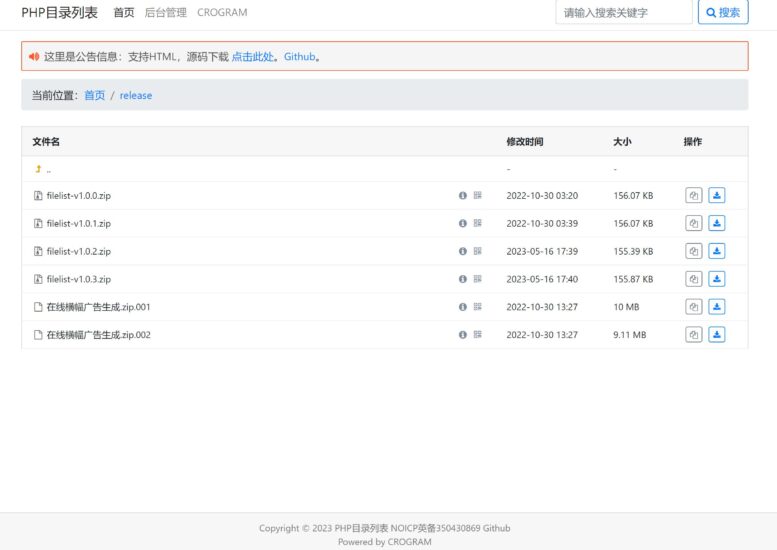777x550 pixels.
Task: Open the 后台管理 navigation menu item
Action: point(165,13)
